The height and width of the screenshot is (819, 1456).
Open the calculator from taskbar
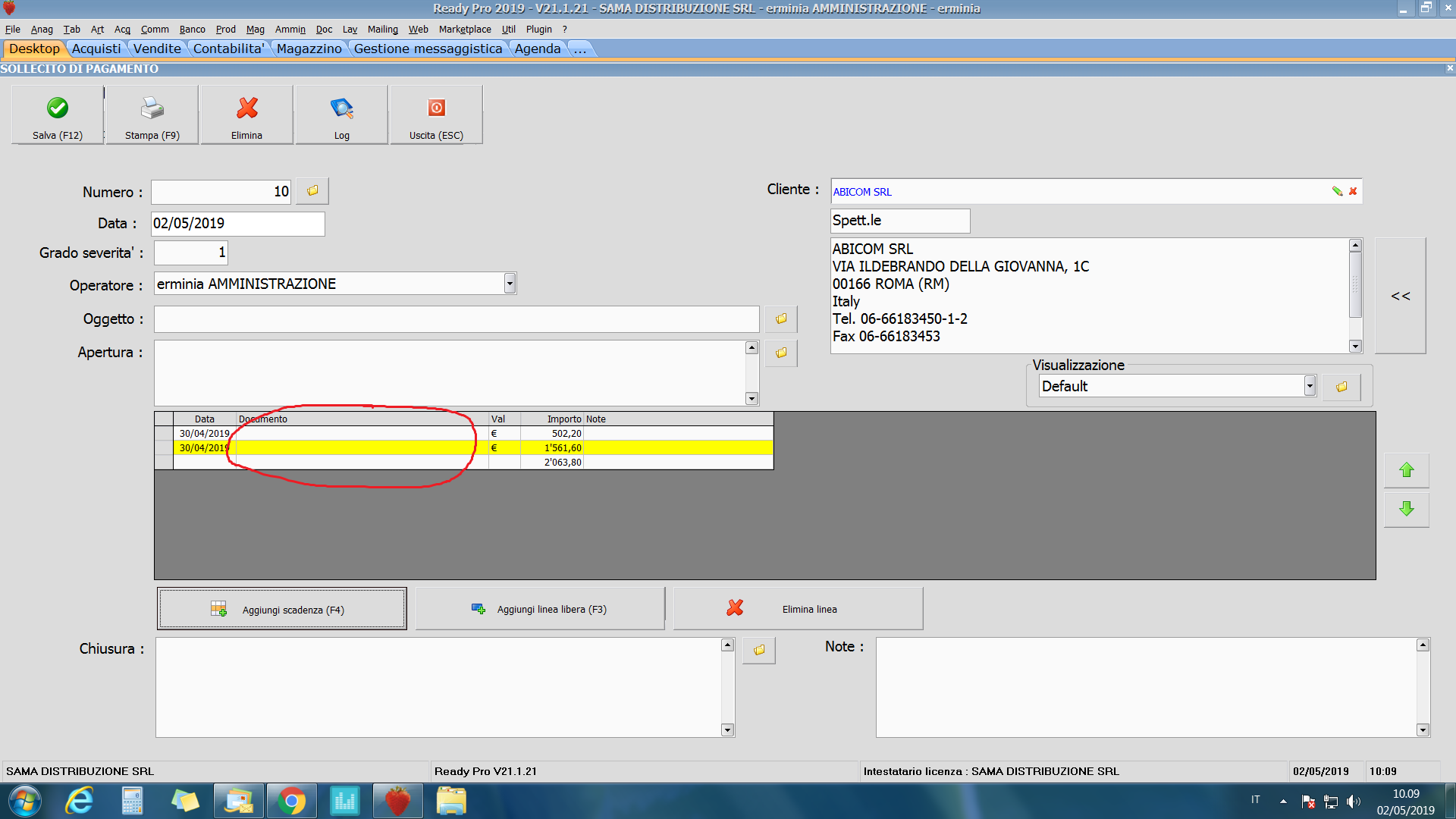tap(133, 801)
